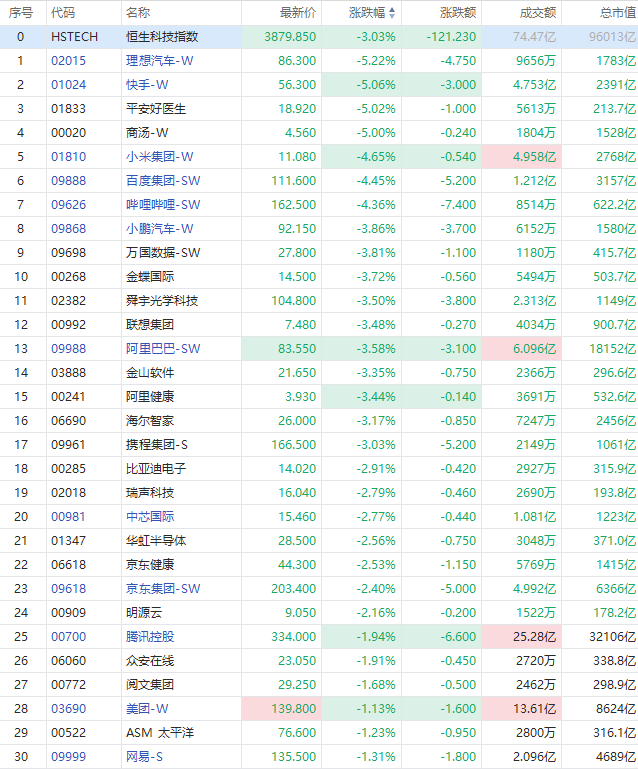Open the 哔哩哔哩-SW stock link
This screenshot has height=769, width=638.
coord(163,205)
